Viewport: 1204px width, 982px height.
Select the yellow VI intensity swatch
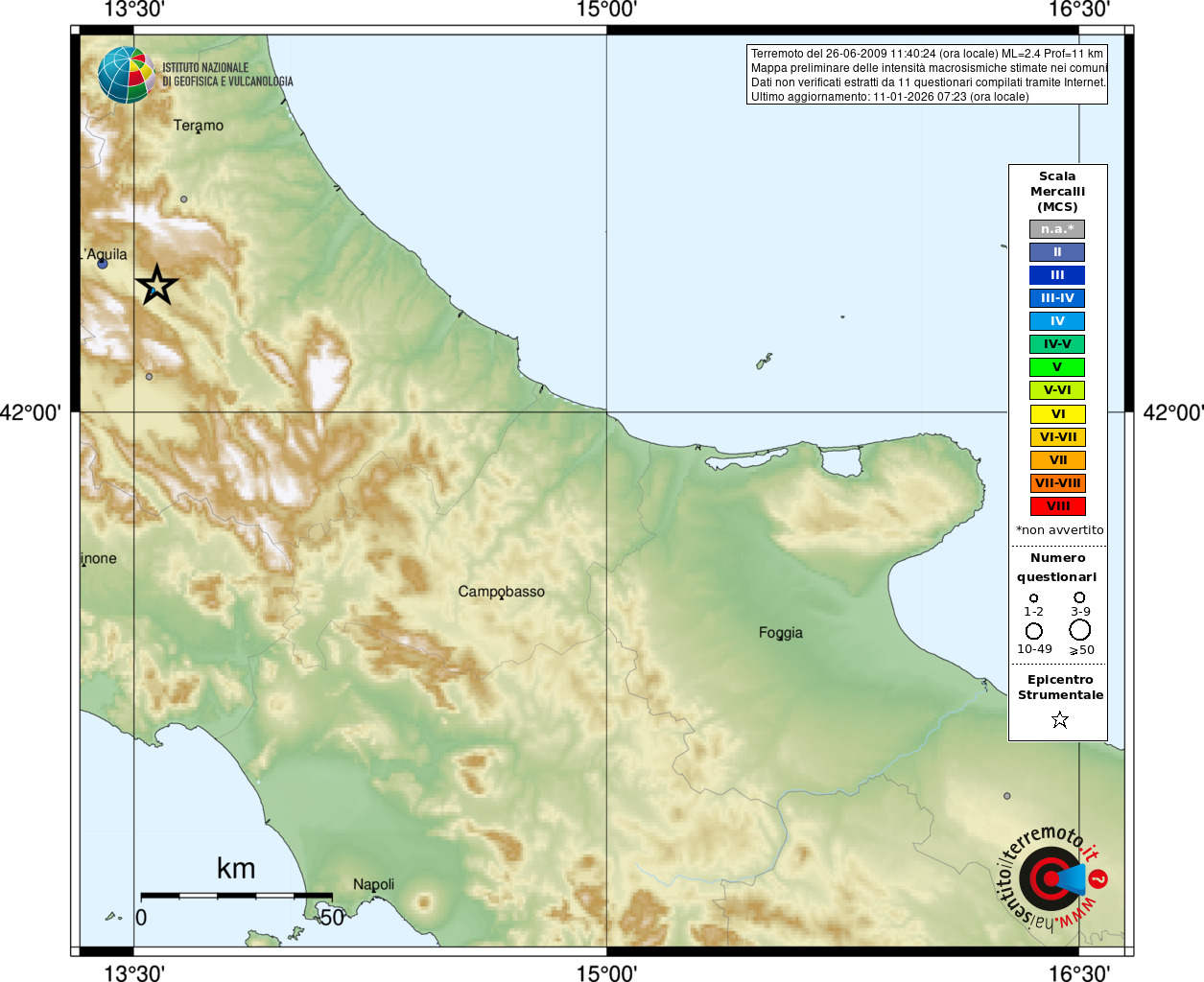click(x=1057, y=414)
